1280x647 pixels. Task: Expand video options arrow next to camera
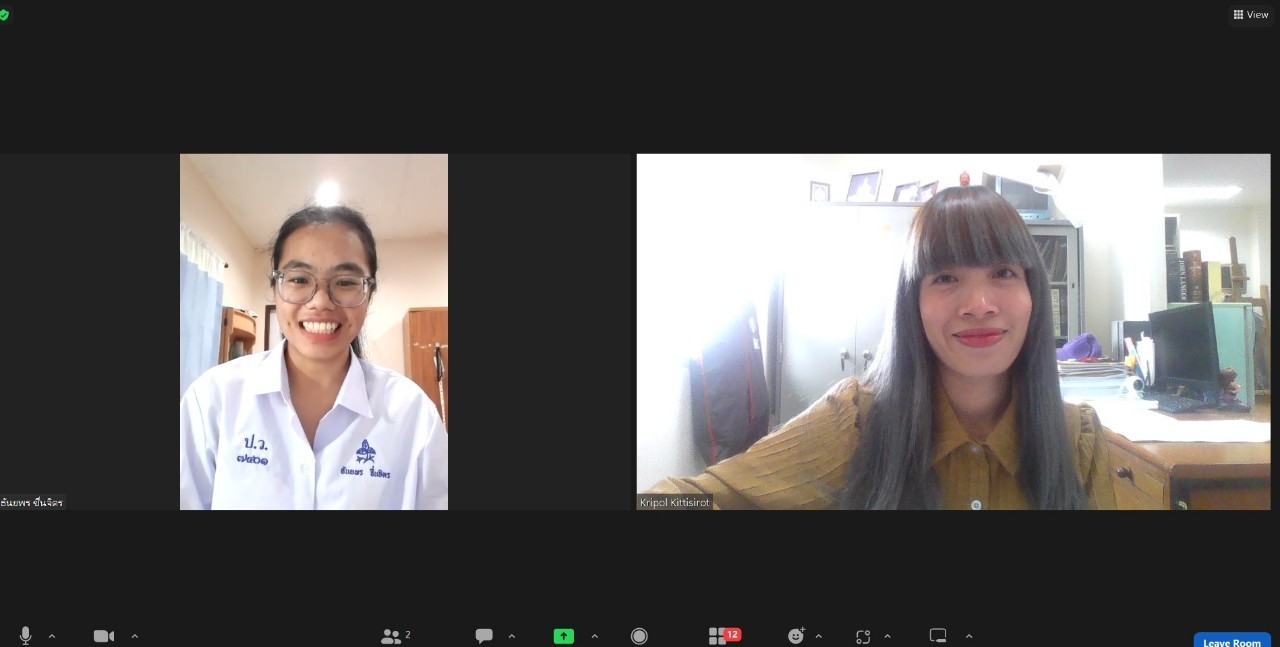pyautogui.click(x=135, y=636)
